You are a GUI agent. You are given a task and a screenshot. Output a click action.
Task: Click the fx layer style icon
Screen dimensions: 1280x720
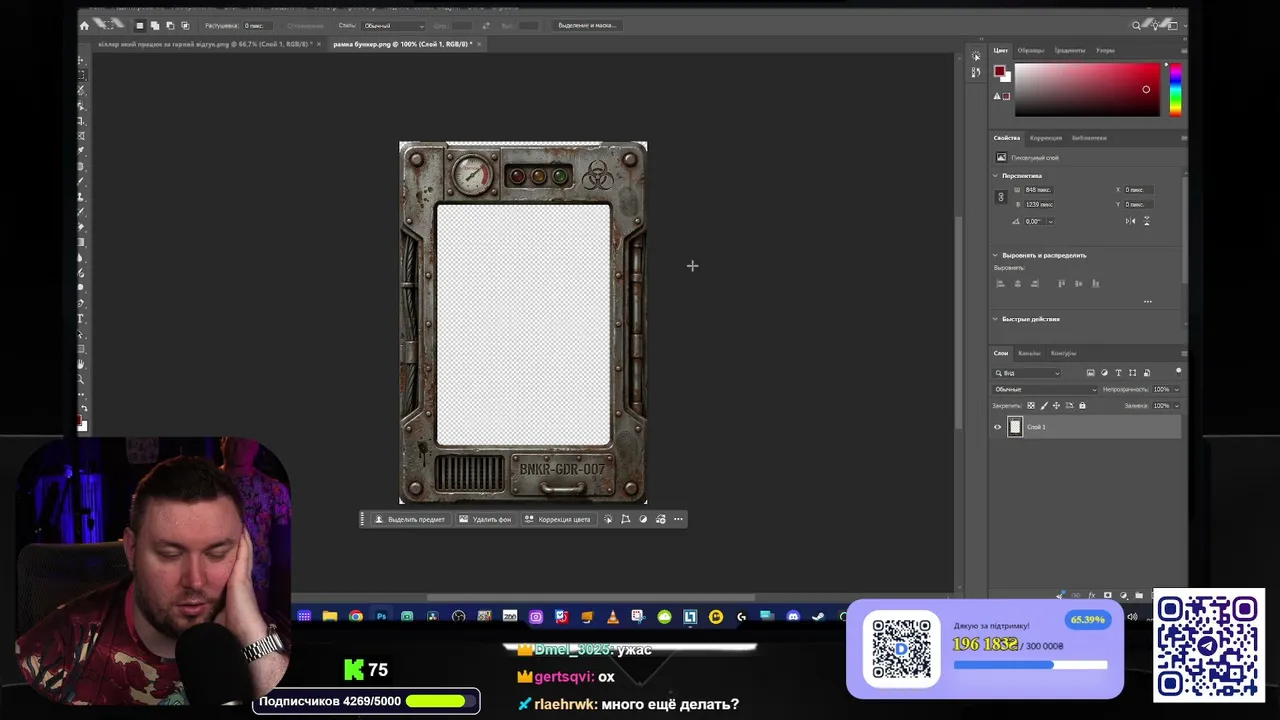coord(1092,596)
